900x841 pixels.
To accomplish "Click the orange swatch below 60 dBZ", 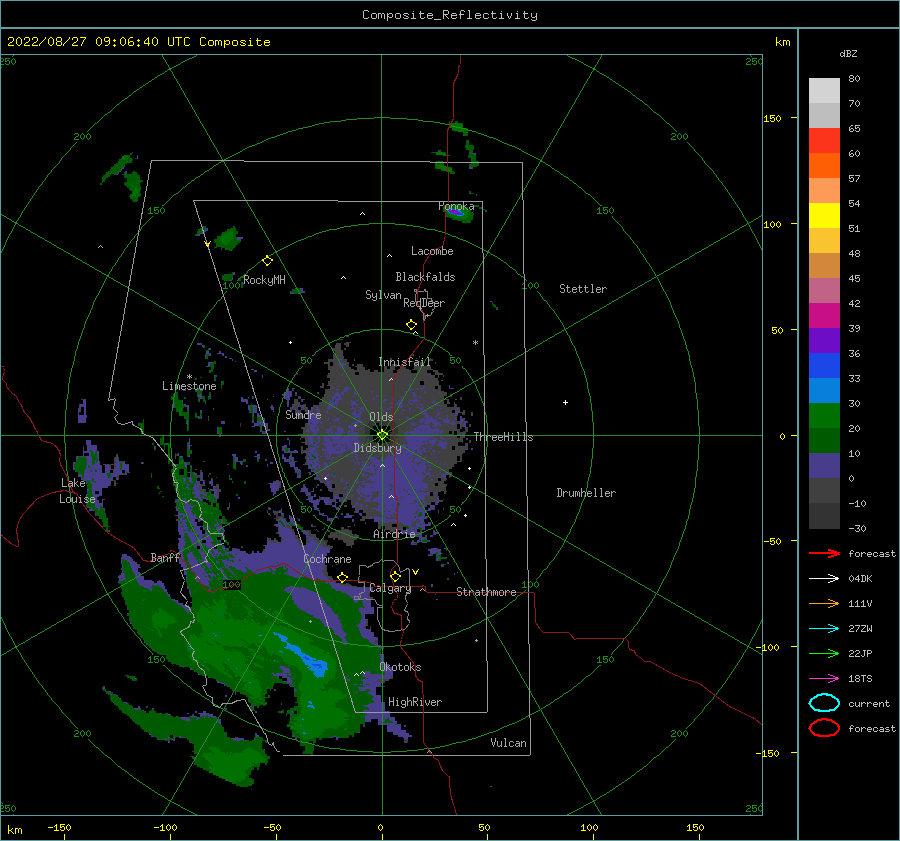I will [824, 165].
